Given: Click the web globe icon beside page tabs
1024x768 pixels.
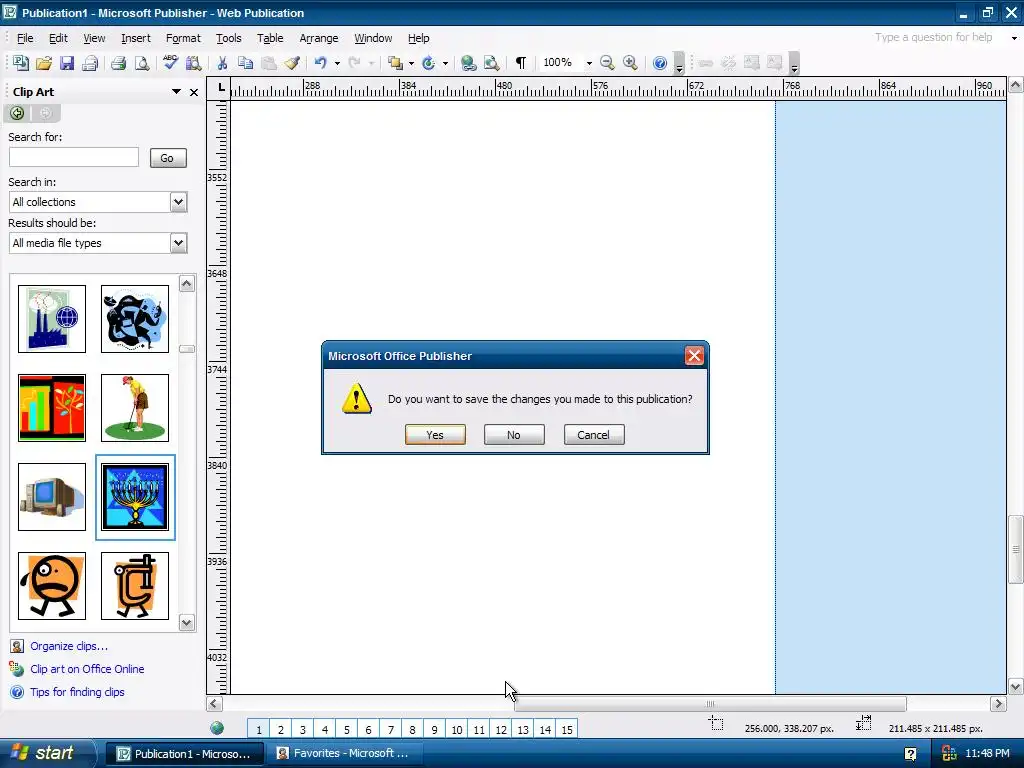Looking at the screenshot, I should coord(217,728).
